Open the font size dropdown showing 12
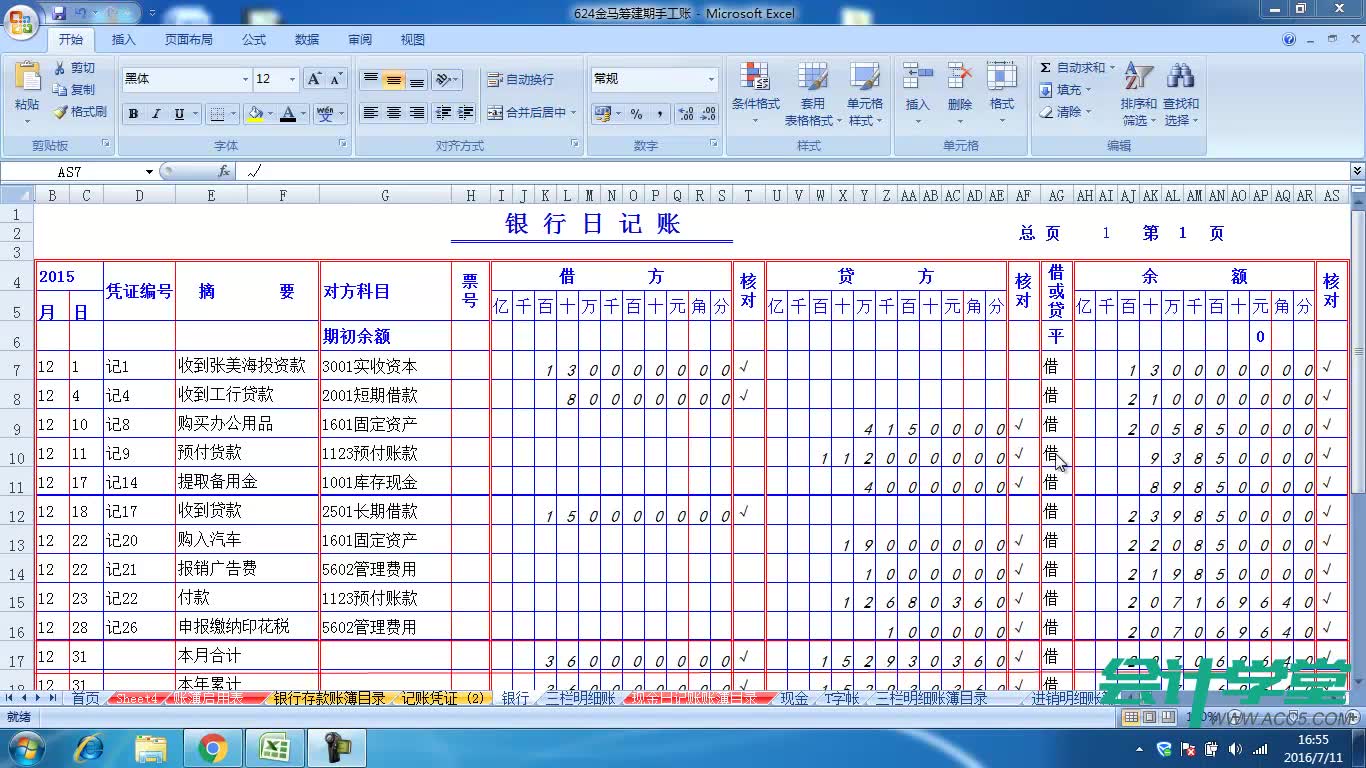Screen dimensions: 1366x768 point(292,79)
